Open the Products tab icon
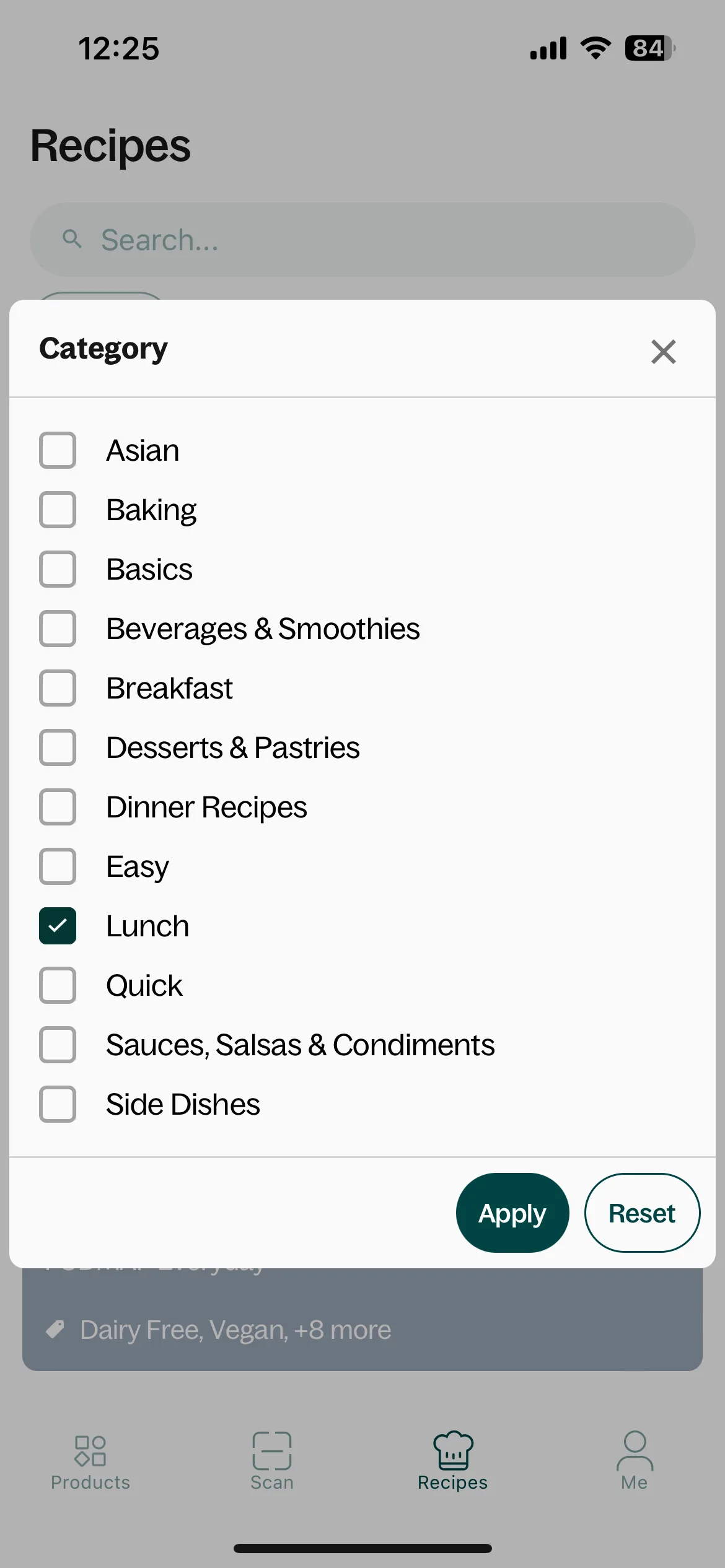The height and width of the screenshot is (1568, 725). [x=90, y=1451]
